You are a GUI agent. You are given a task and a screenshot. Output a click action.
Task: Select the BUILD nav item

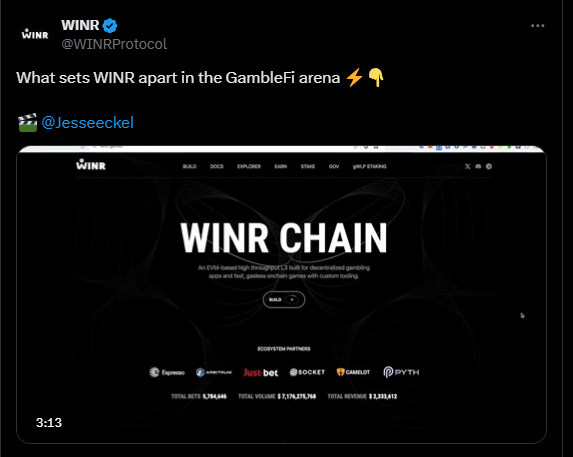click(189, 166)
